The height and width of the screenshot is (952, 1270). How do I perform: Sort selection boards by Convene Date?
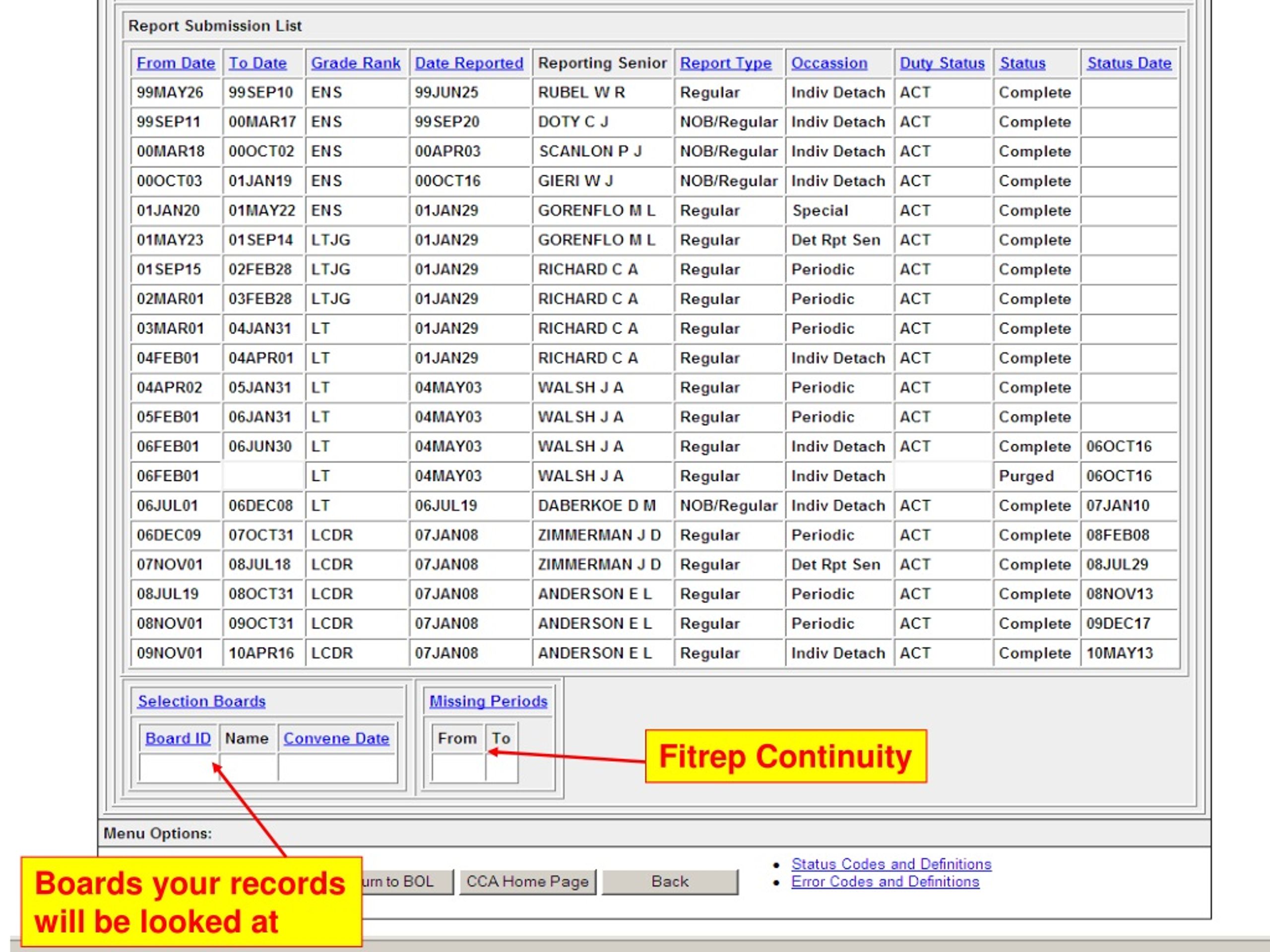click(x=336, y=738)
